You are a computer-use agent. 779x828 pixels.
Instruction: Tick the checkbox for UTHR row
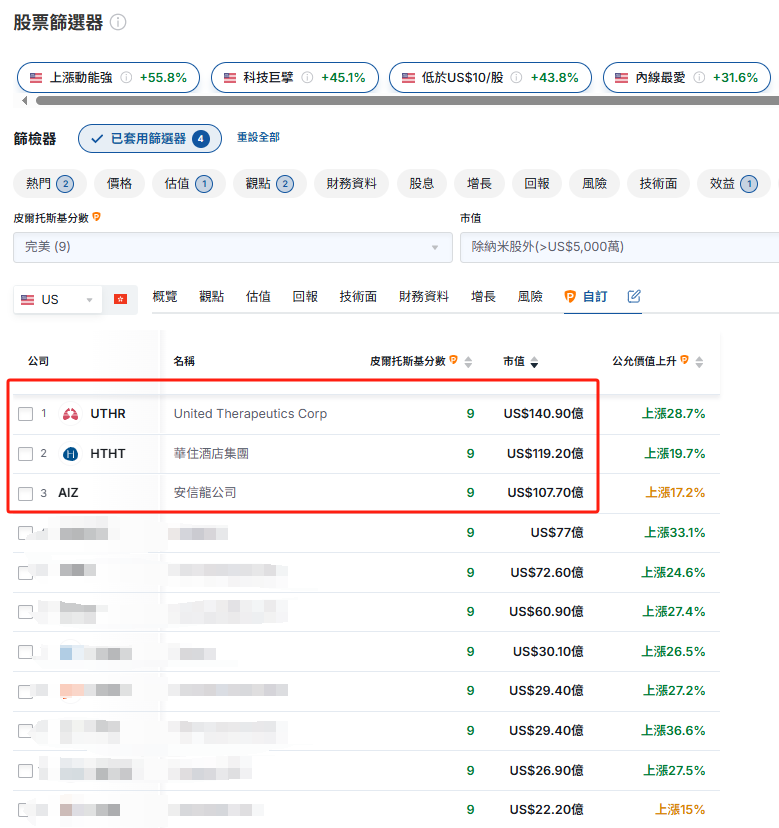click(x=25, y=414)
